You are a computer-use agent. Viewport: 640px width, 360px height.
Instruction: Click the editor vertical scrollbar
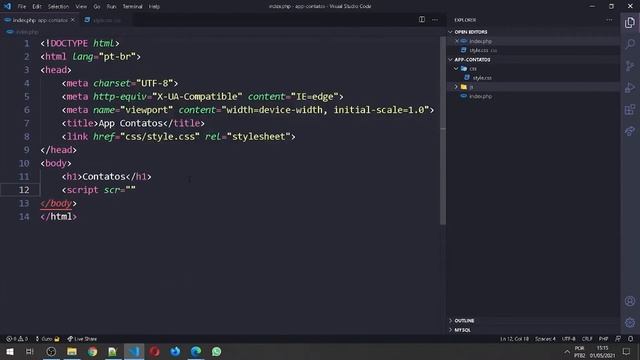tap(442, 131)
